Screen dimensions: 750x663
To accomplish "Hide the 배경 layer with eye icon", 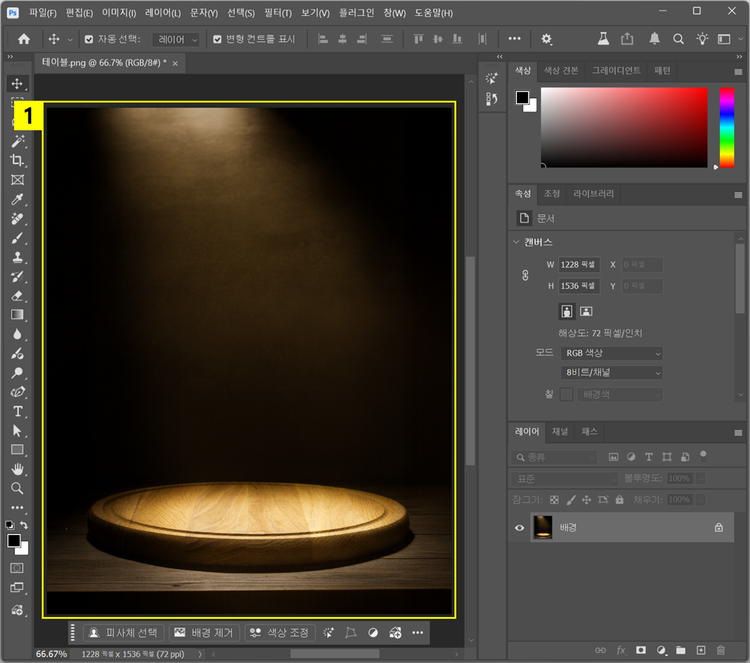I will (x=519, y=527).
